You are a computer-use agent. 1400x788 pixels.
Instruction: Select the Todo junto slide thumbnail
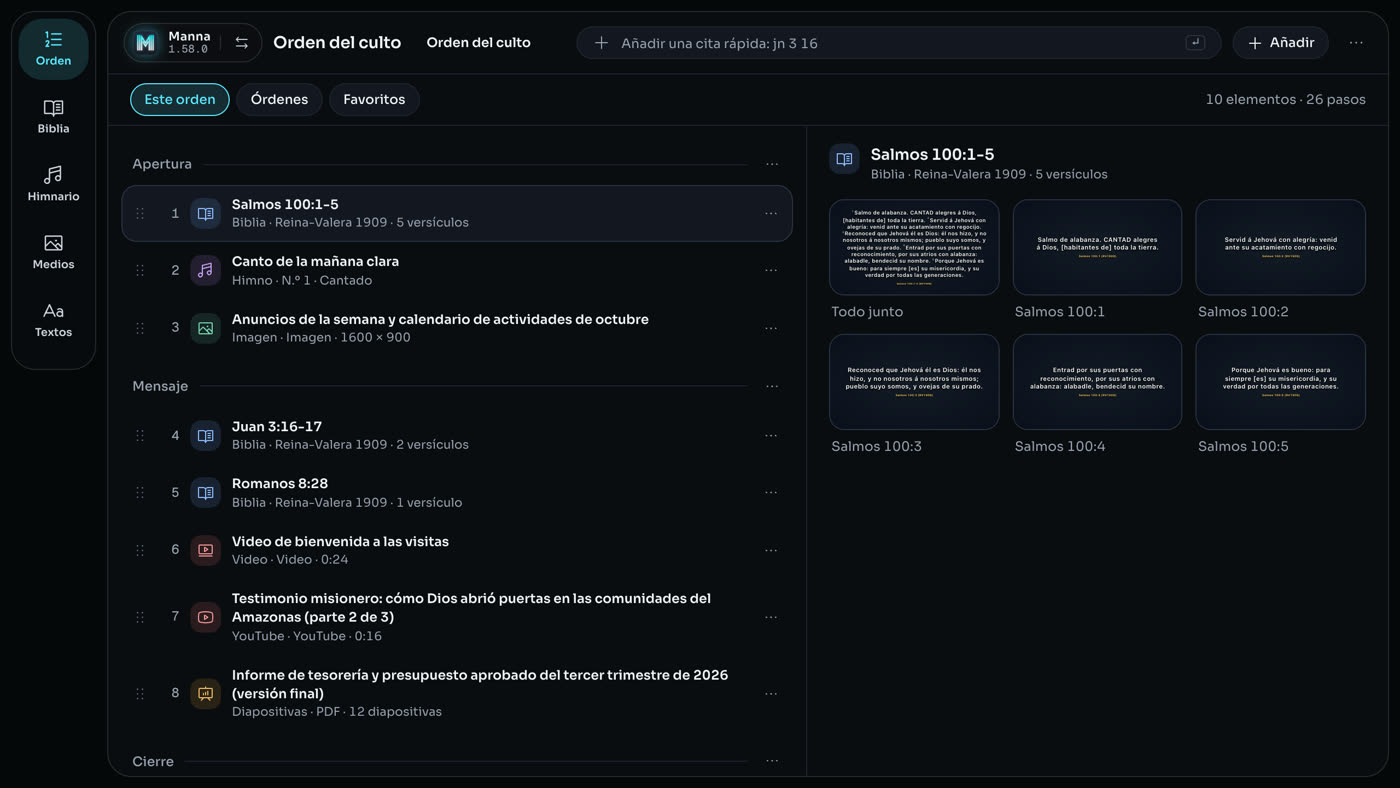(914, 247)
